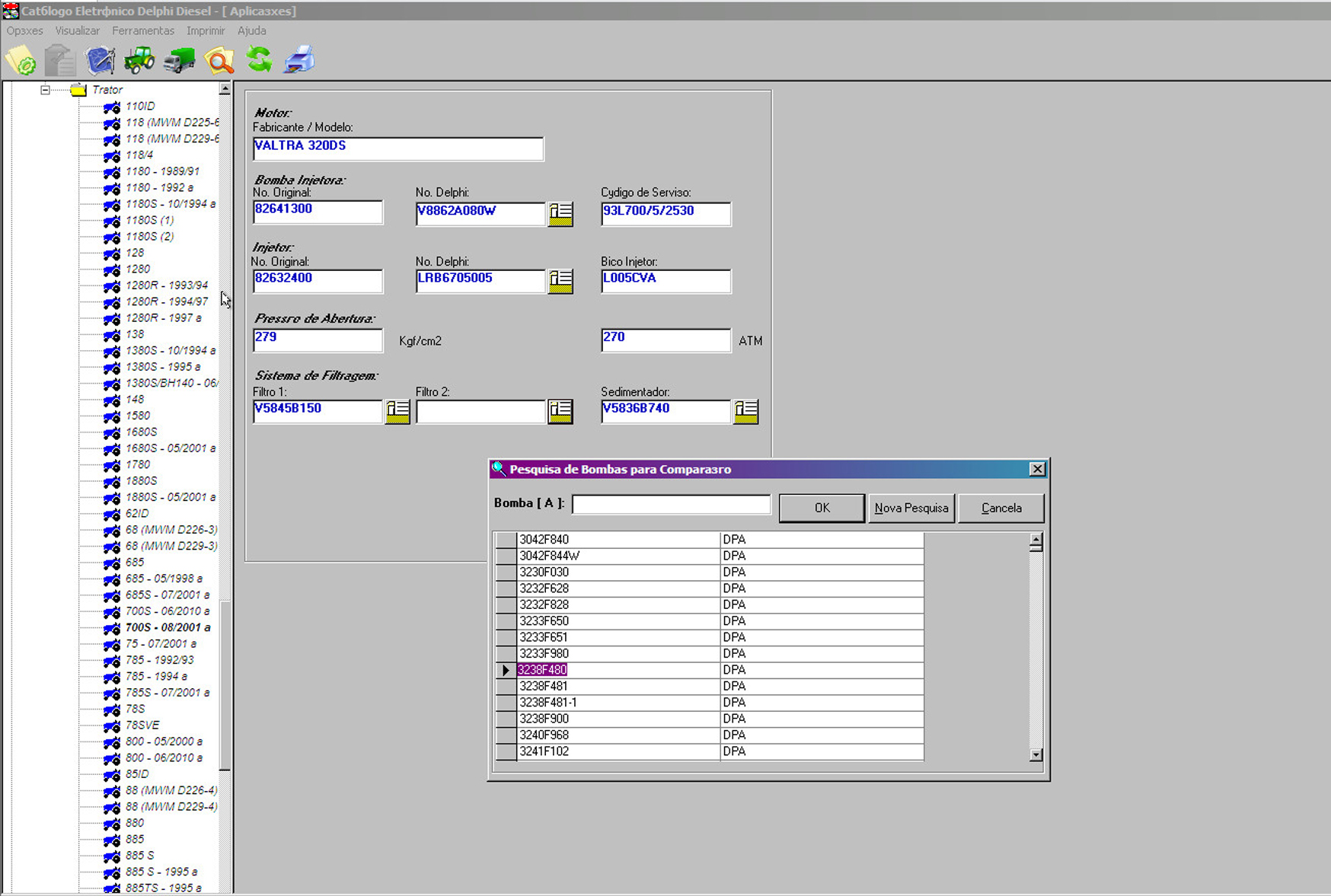Click the green refresh arrows icon
The height and width of the screenshot is (896, 1331).
tap(259, 60)
